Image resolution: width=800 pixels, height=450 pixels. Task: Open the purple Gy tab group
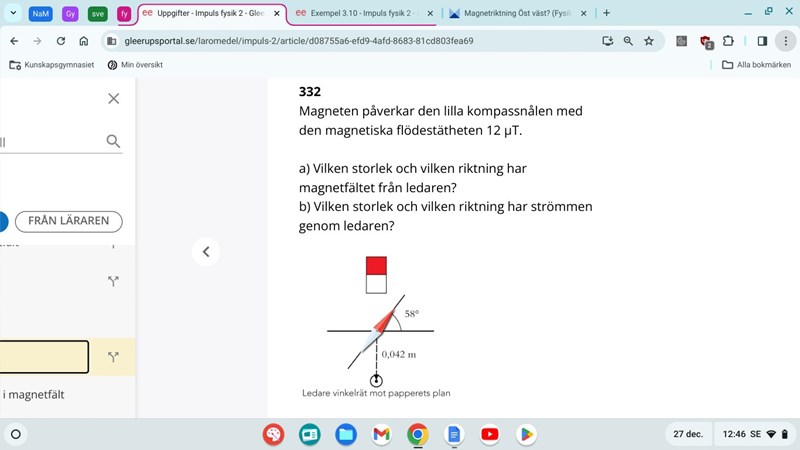coord(70,13)
